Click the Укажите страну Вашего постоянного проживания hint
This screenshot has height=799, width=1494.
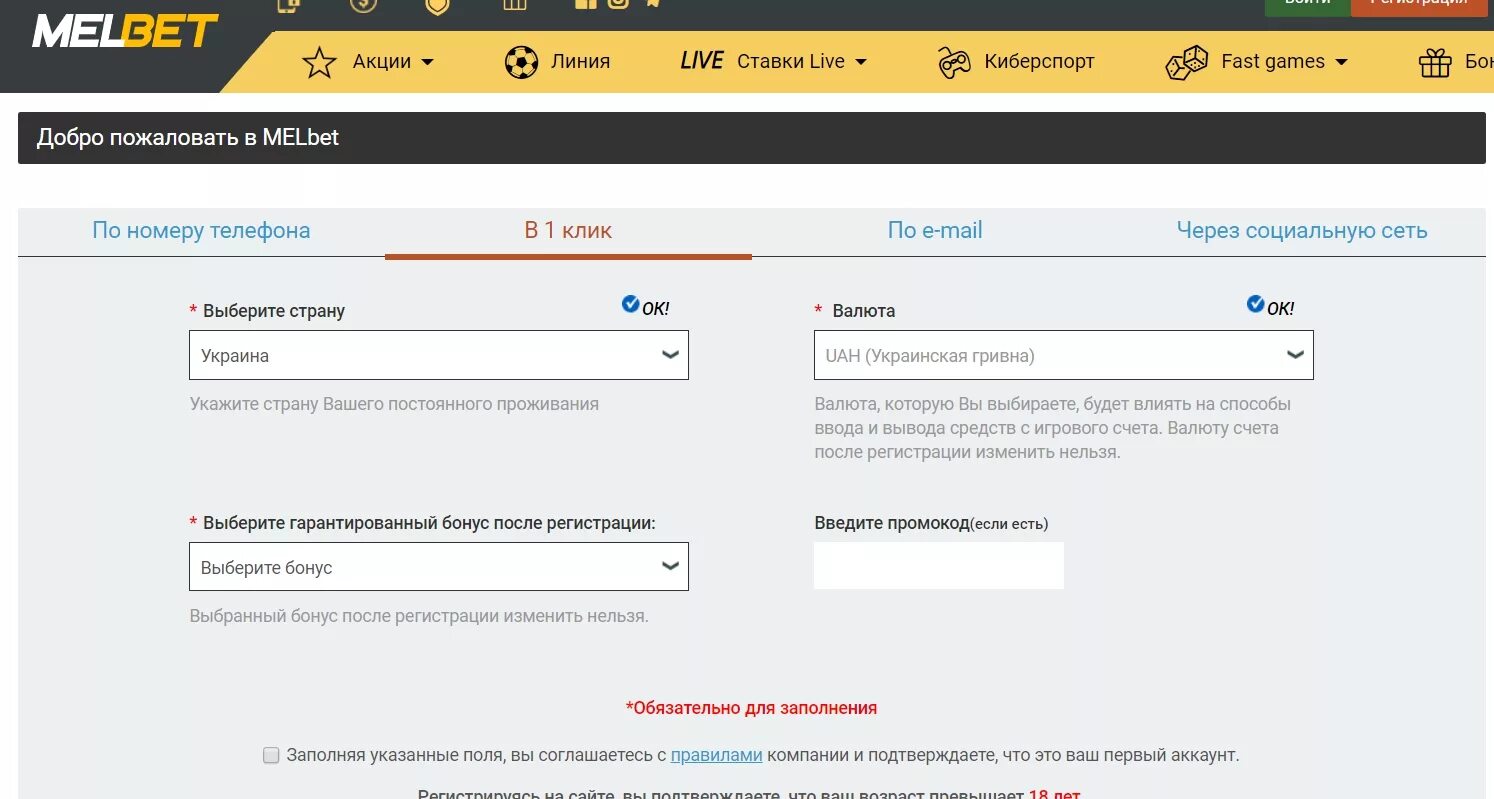point(394,405)
